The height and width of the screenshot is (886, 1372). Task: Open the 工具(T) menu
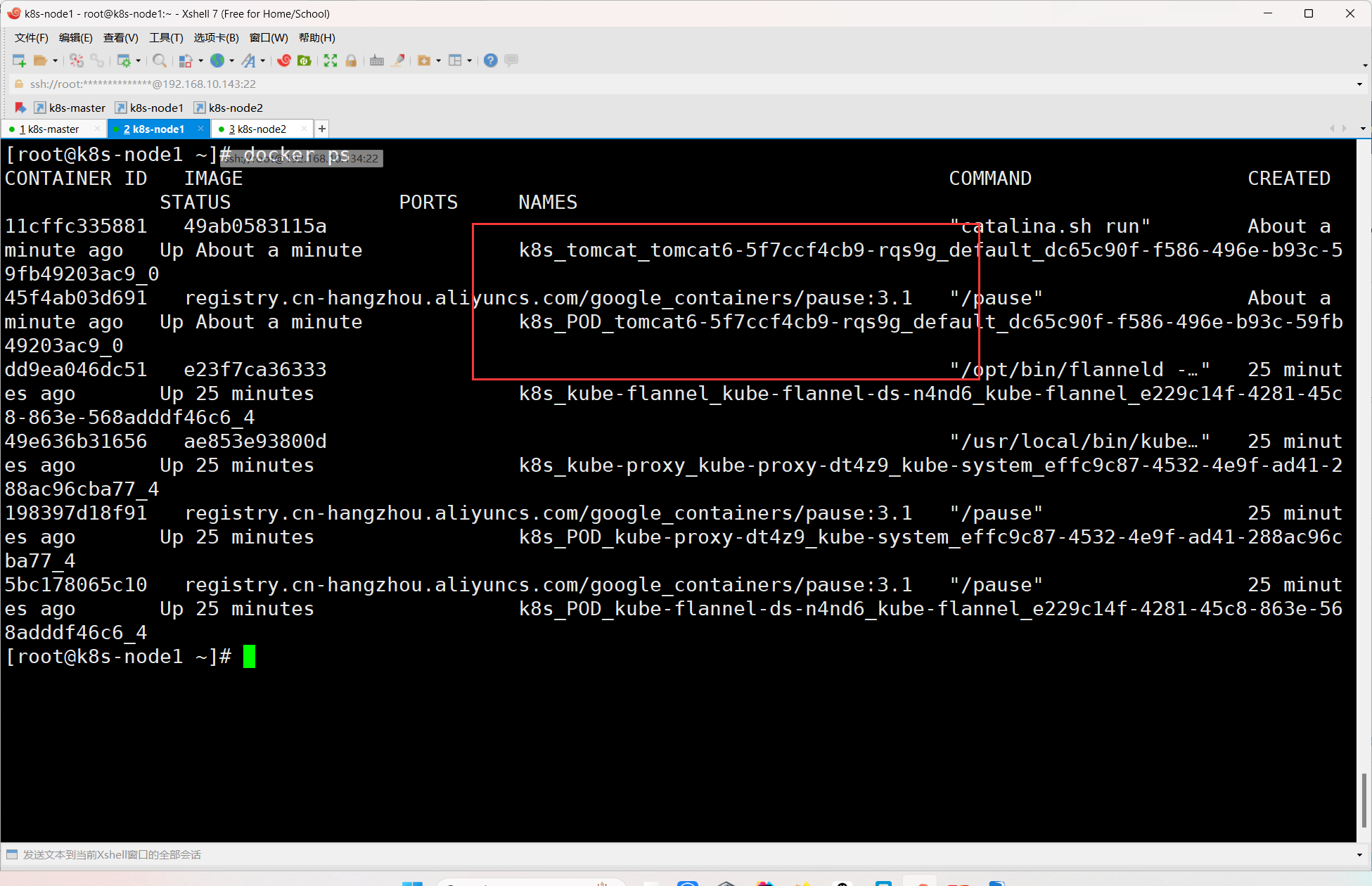(x=166, y=37)
